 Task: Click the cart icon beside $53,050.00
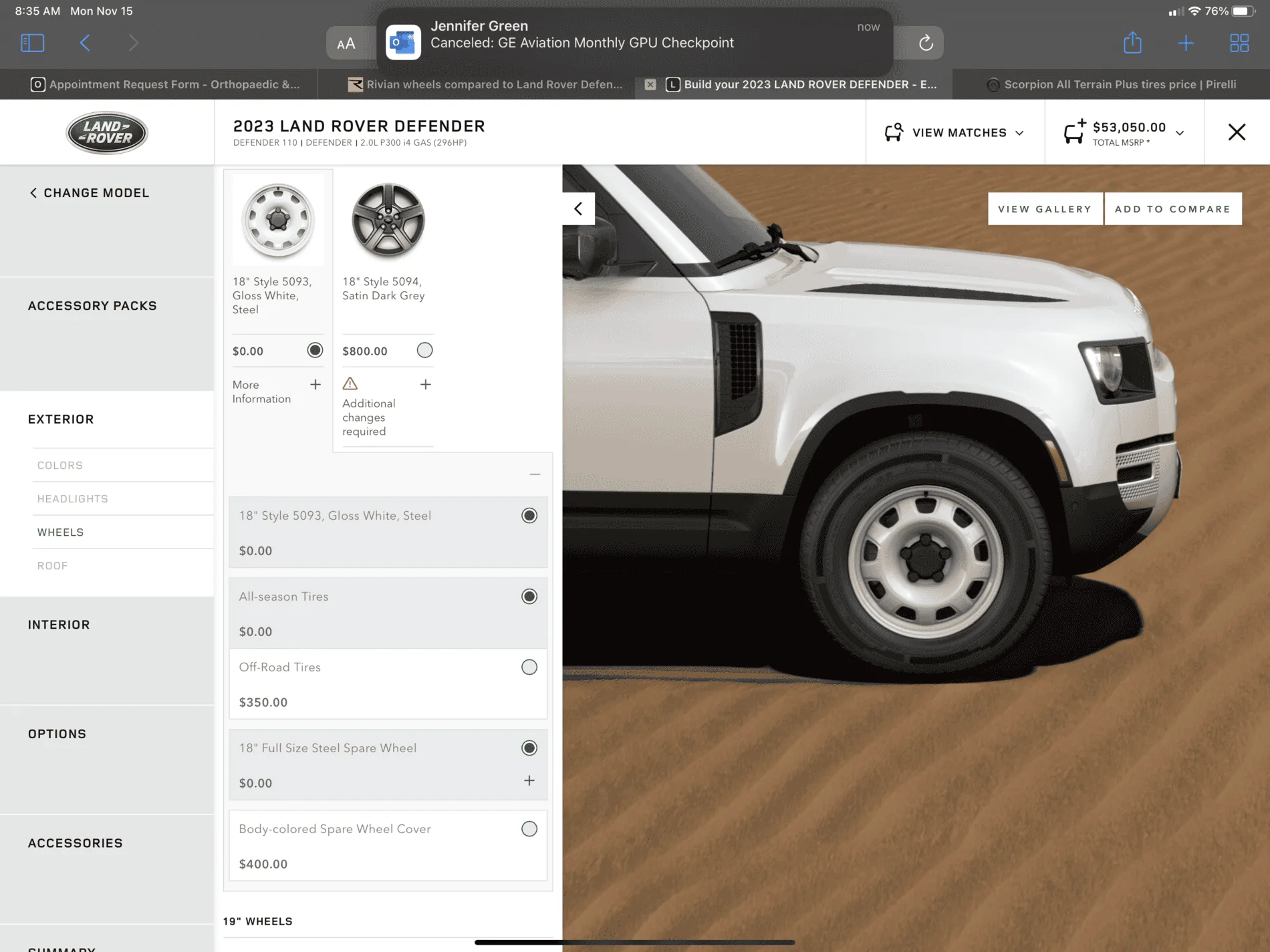click(x=1075, y=132)
